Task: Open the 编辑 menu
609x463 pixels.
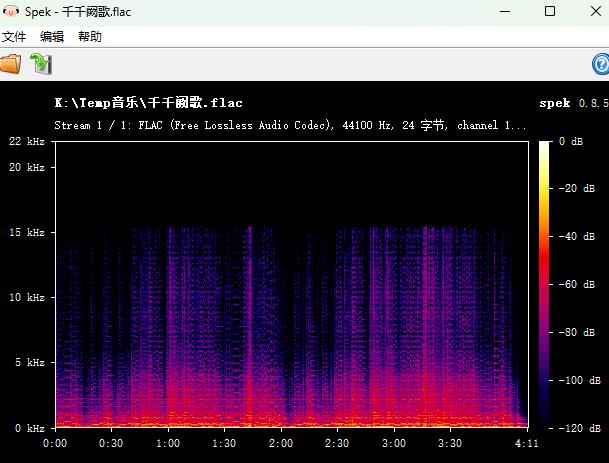Action: 52,37
